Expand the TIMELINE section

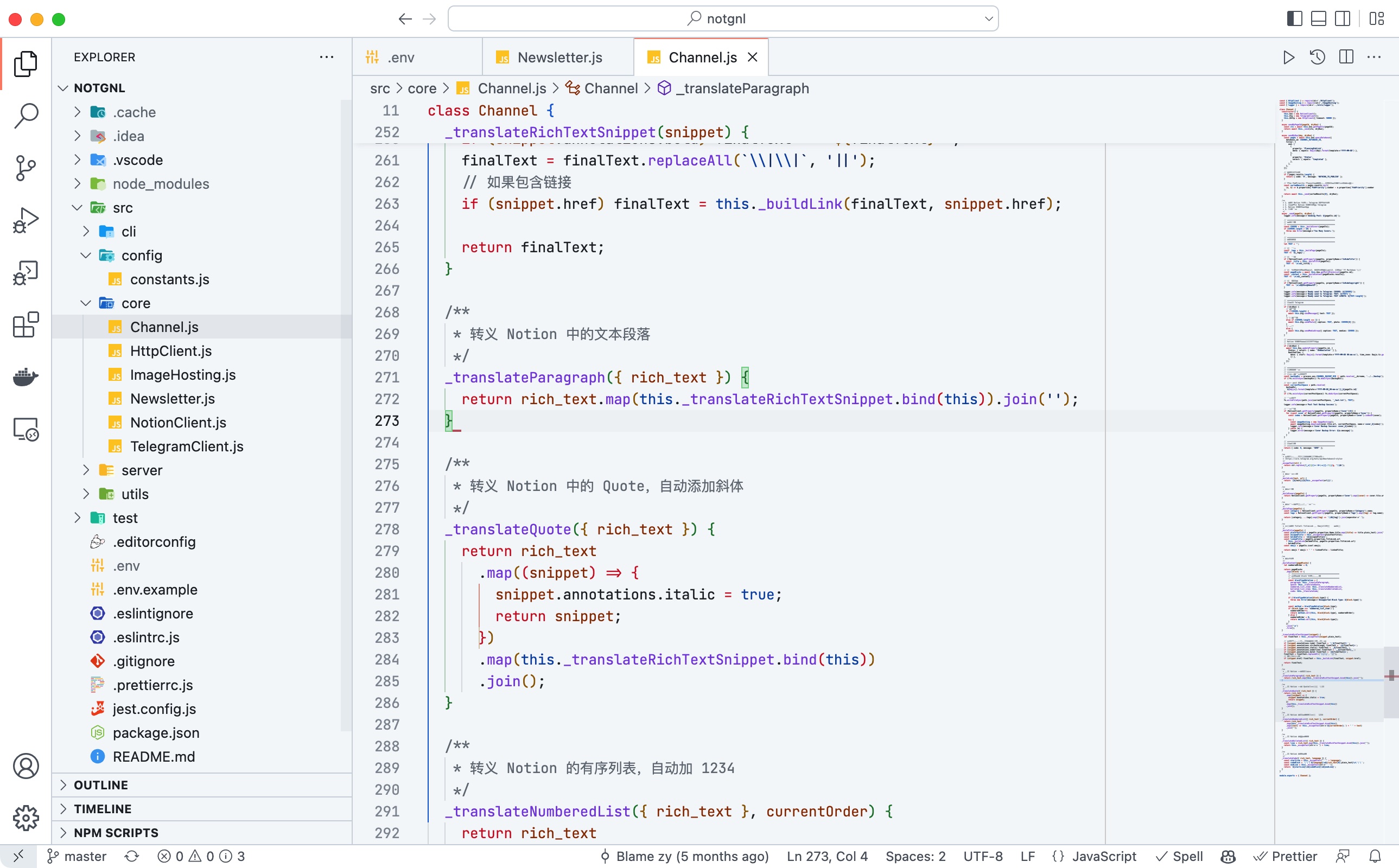click(x=201, y=809)
